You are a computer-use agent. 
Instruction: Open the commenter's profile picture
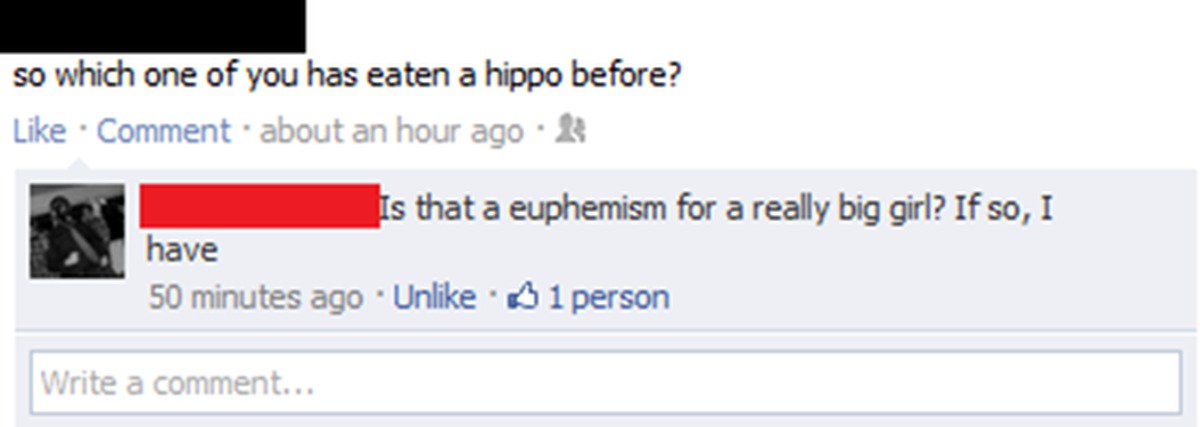pos(78,231)
